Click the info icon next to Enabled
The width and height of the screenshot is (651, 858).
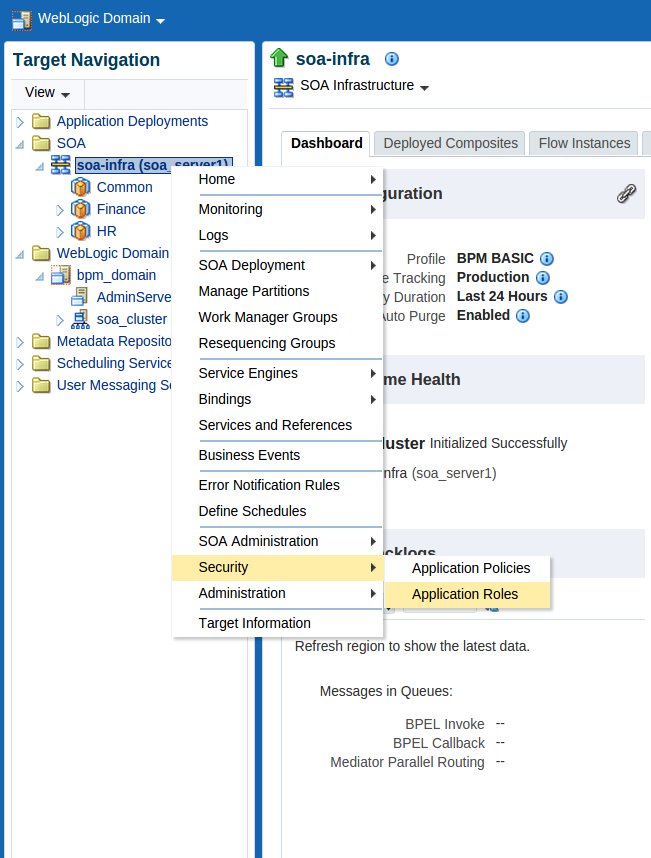point(522,316)
